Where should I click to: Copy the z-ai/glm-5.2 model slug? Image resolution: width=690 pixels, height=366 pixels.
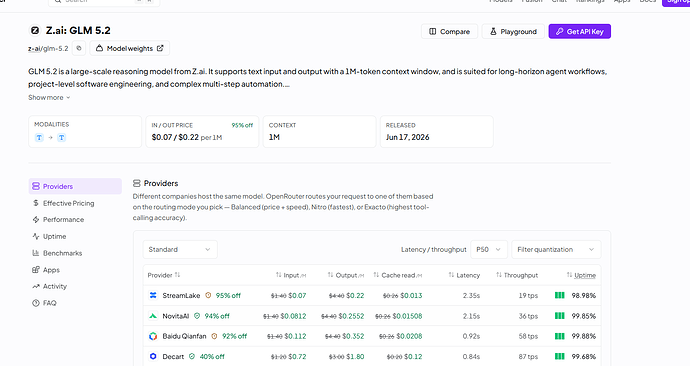[79, 48]
